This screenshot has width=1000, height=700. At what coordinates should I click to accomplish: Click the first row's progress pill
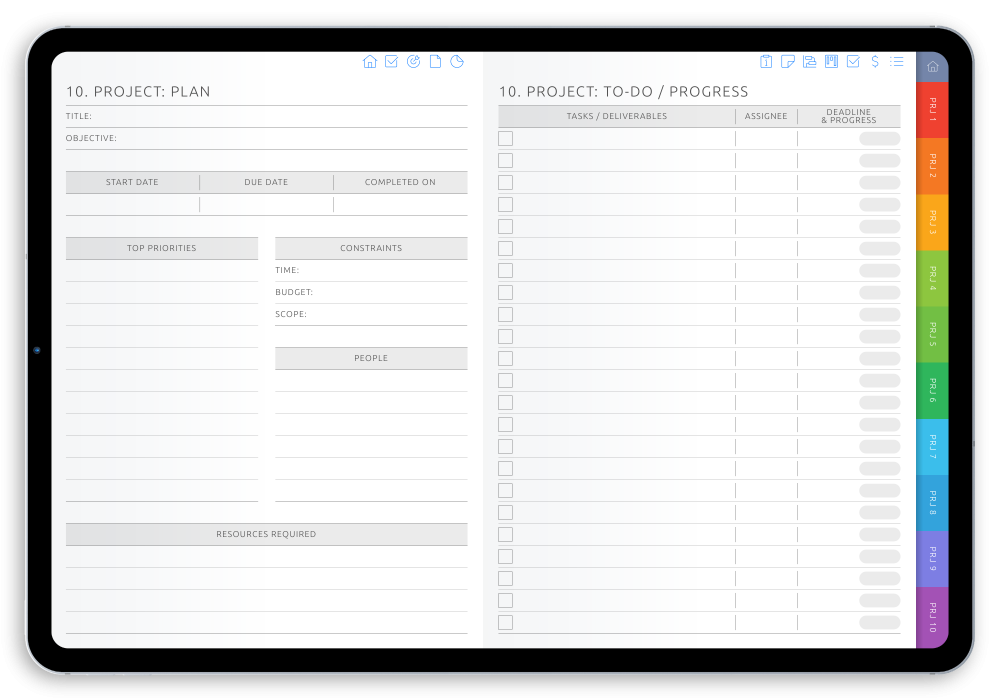[879, 138]
